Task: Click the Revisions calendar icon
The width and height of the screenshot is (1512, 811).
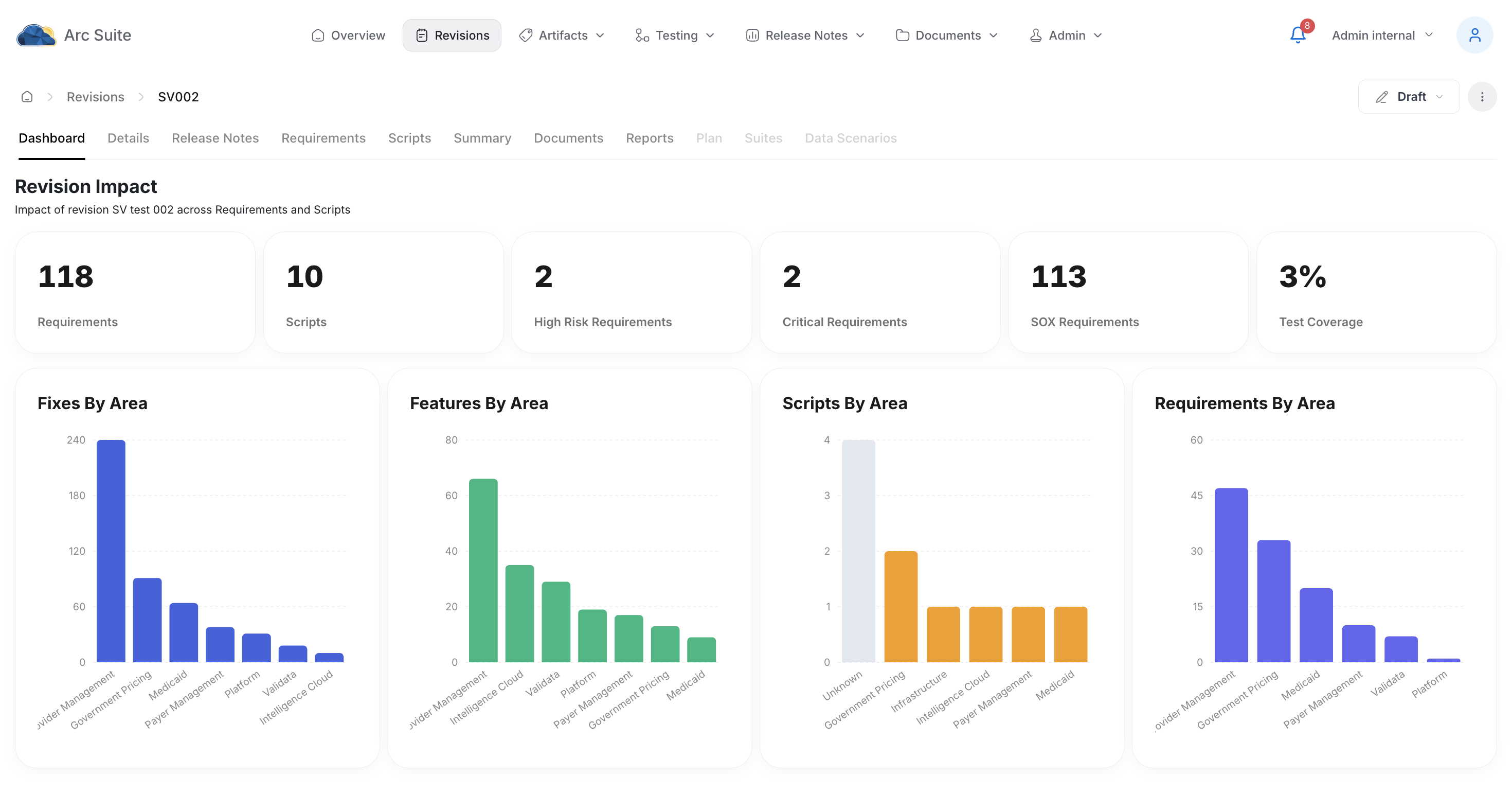Action: (x=421, y=35)
